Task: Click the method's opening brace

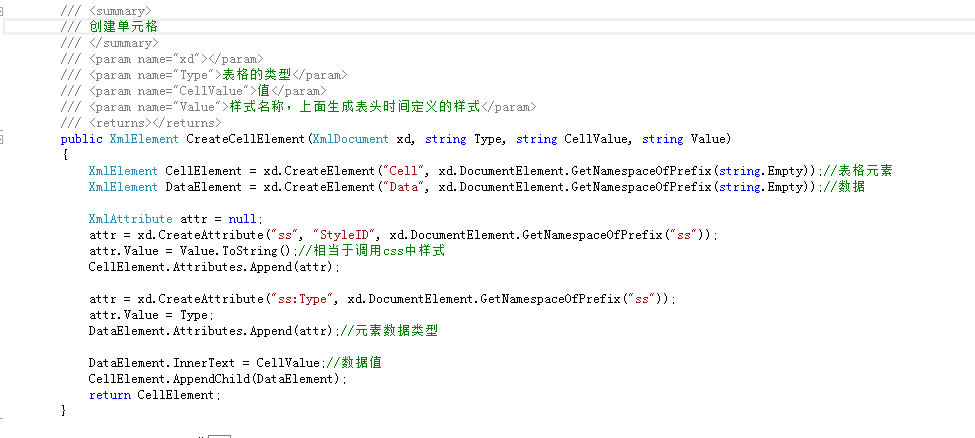Action: [64, 155]
